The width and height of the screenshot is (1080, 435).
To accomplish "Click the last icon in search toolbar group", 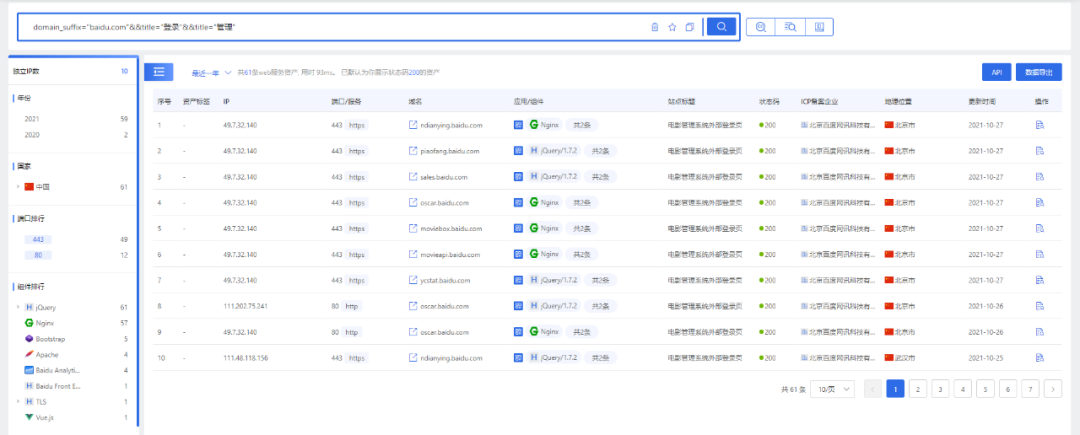I will 819,27.
